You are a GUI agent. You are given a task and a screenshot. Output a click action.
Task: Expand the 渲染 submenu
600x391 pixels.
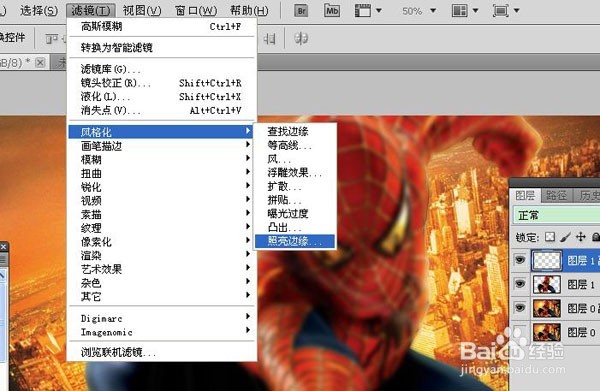coord(161,255)
